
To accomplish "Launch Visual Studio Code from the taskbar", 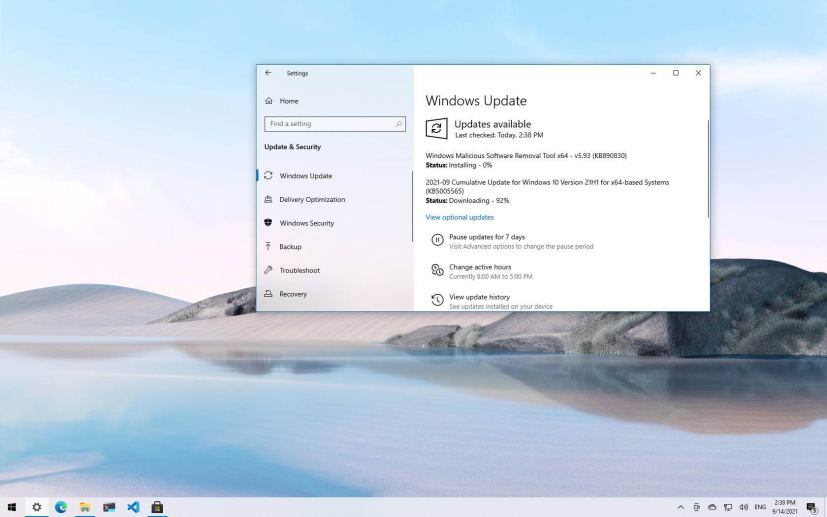I will [x=133, y=507].
